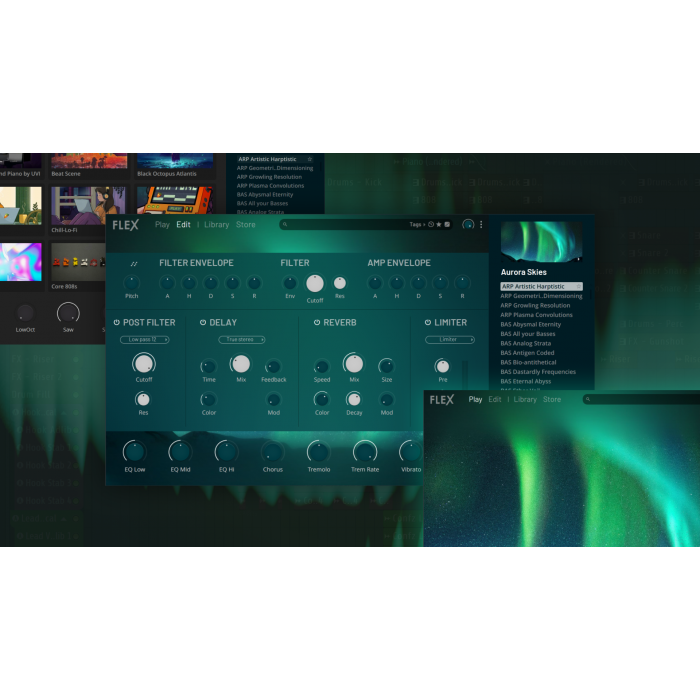Open the Core 808s pack thumbnail
The image size is (700, 700).
(78, 262)
